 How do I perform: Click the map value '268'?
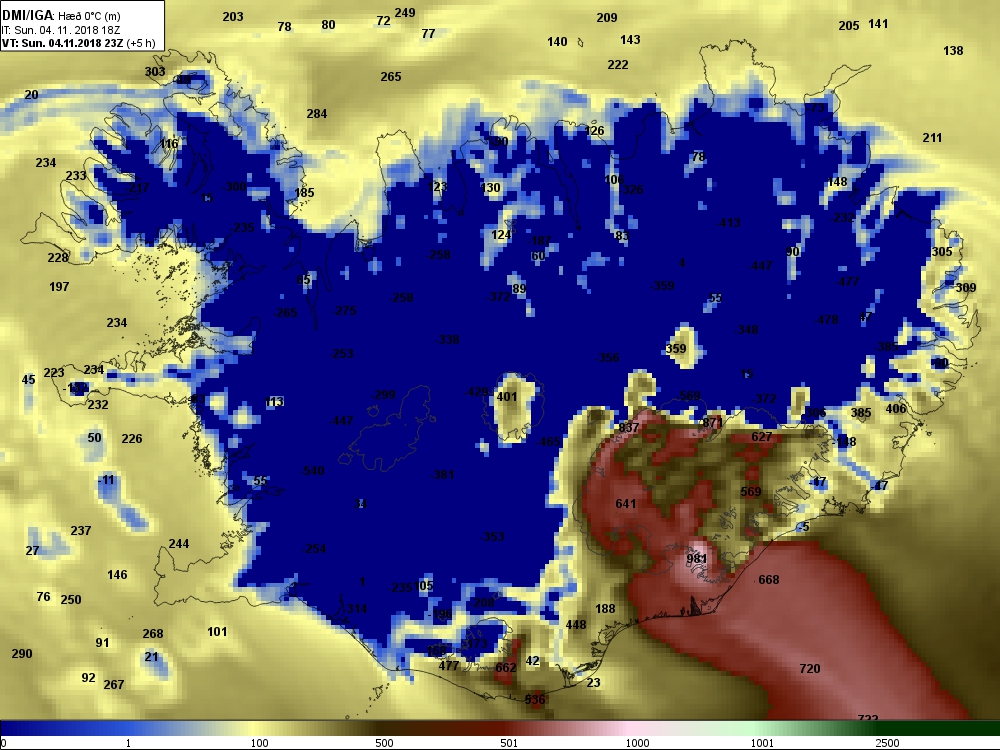pyautogui.click(x=152, y=634)
